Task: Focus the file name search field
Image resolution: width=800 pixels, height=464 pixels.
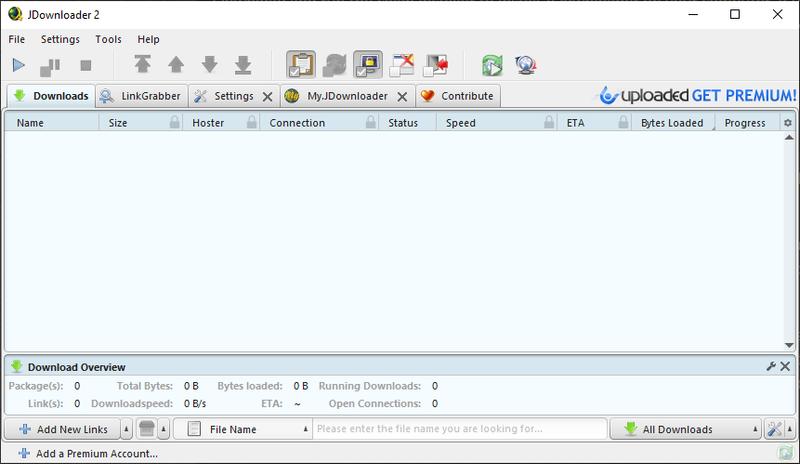Action: [460, 429]
